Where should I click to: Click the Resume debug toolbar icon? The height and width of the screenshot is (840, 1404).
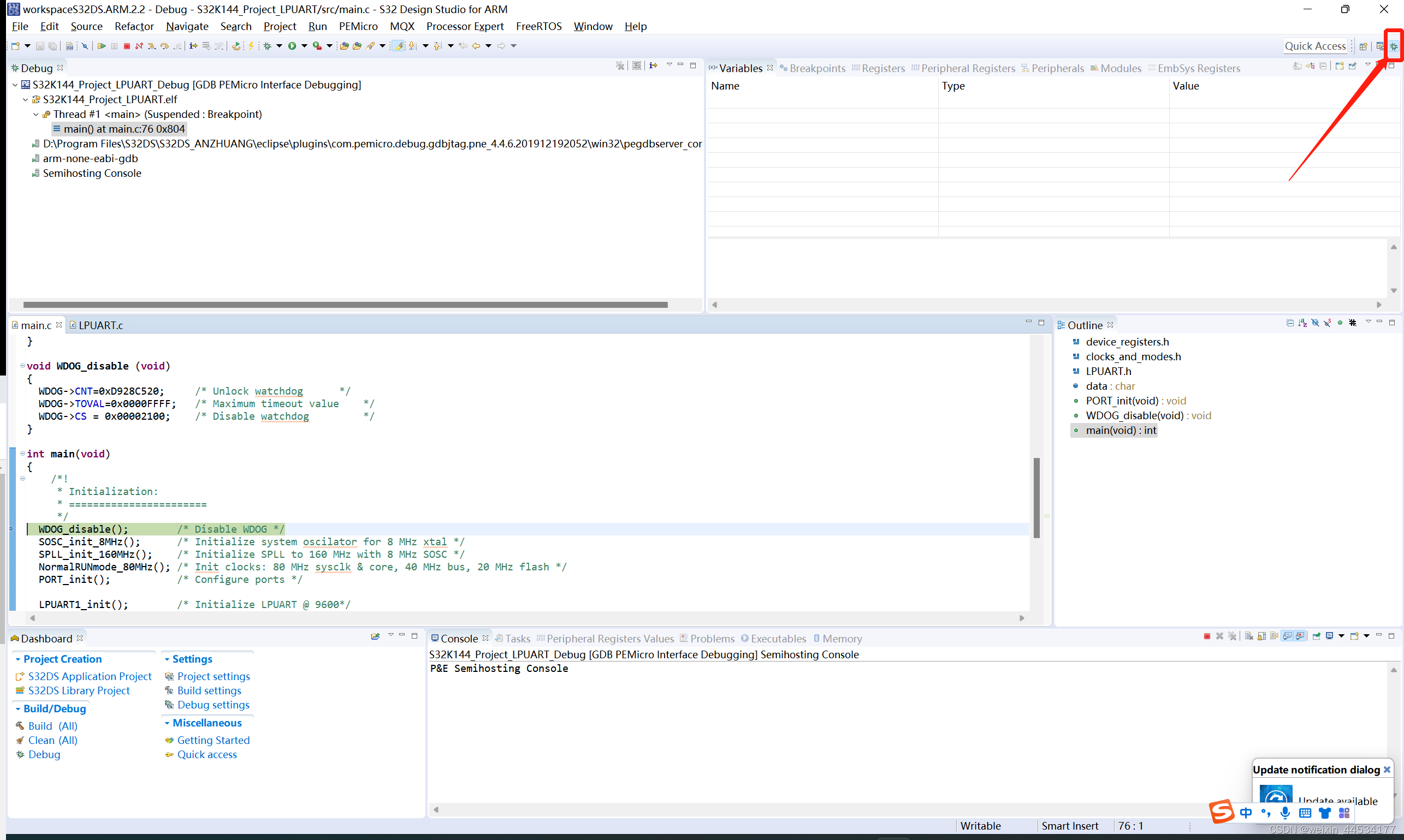(x=102, y=46)
